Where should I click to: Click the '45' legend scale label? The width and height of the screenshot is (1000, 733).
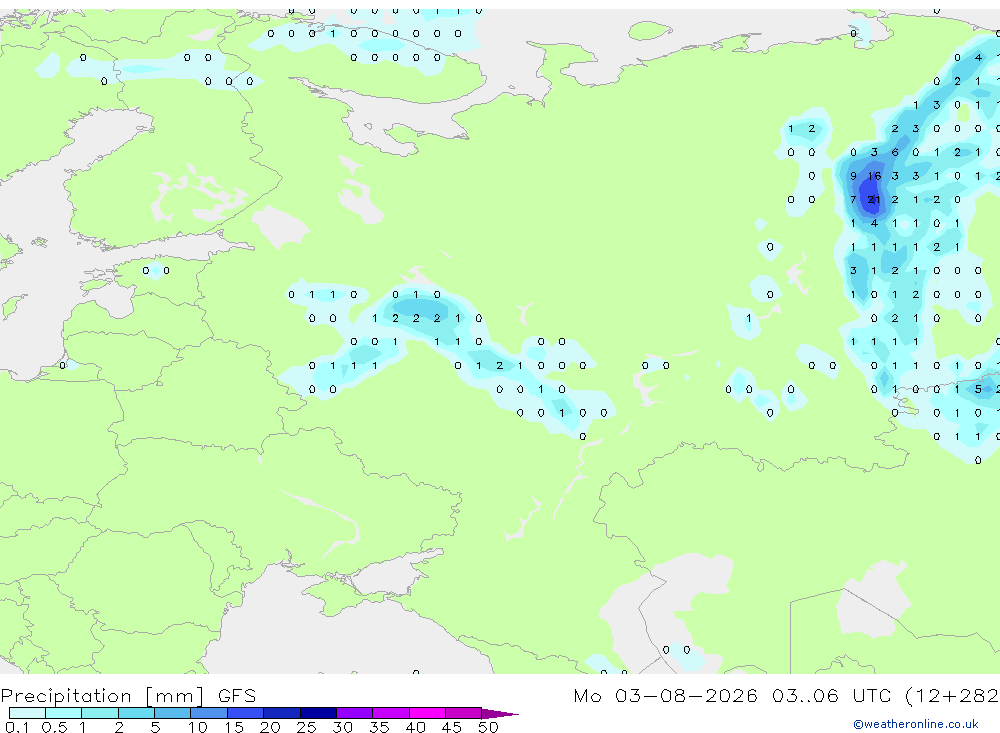[452, 727]
